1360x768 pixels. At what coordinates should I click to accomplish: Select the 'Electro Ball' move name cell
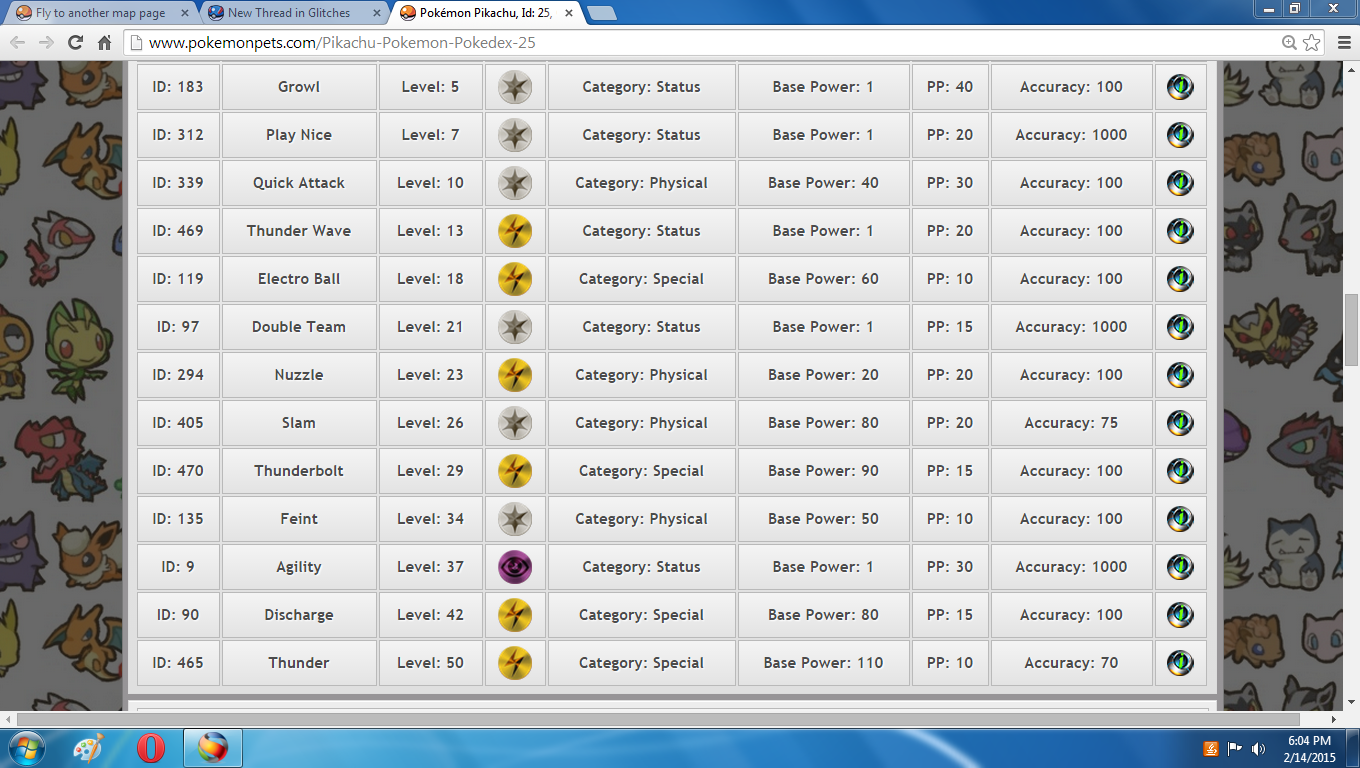pos(299,279)
